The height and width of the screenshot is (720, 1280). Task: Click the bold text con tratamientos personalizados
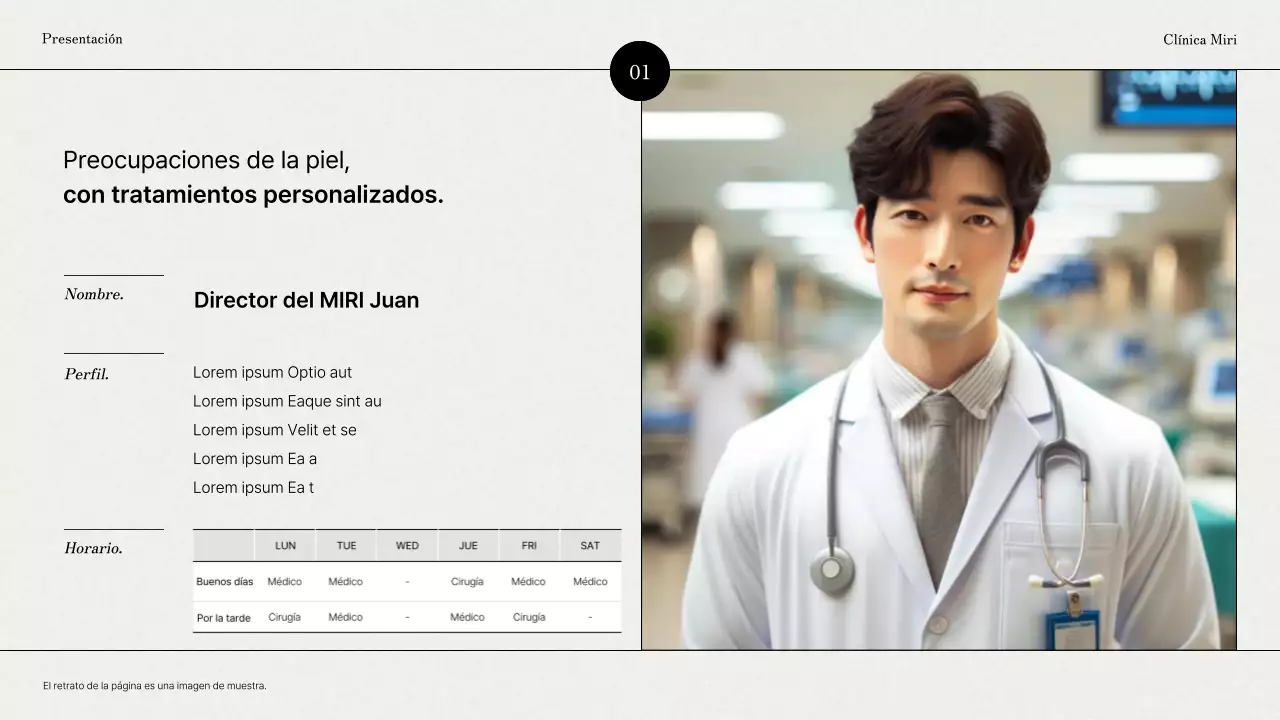253,195
